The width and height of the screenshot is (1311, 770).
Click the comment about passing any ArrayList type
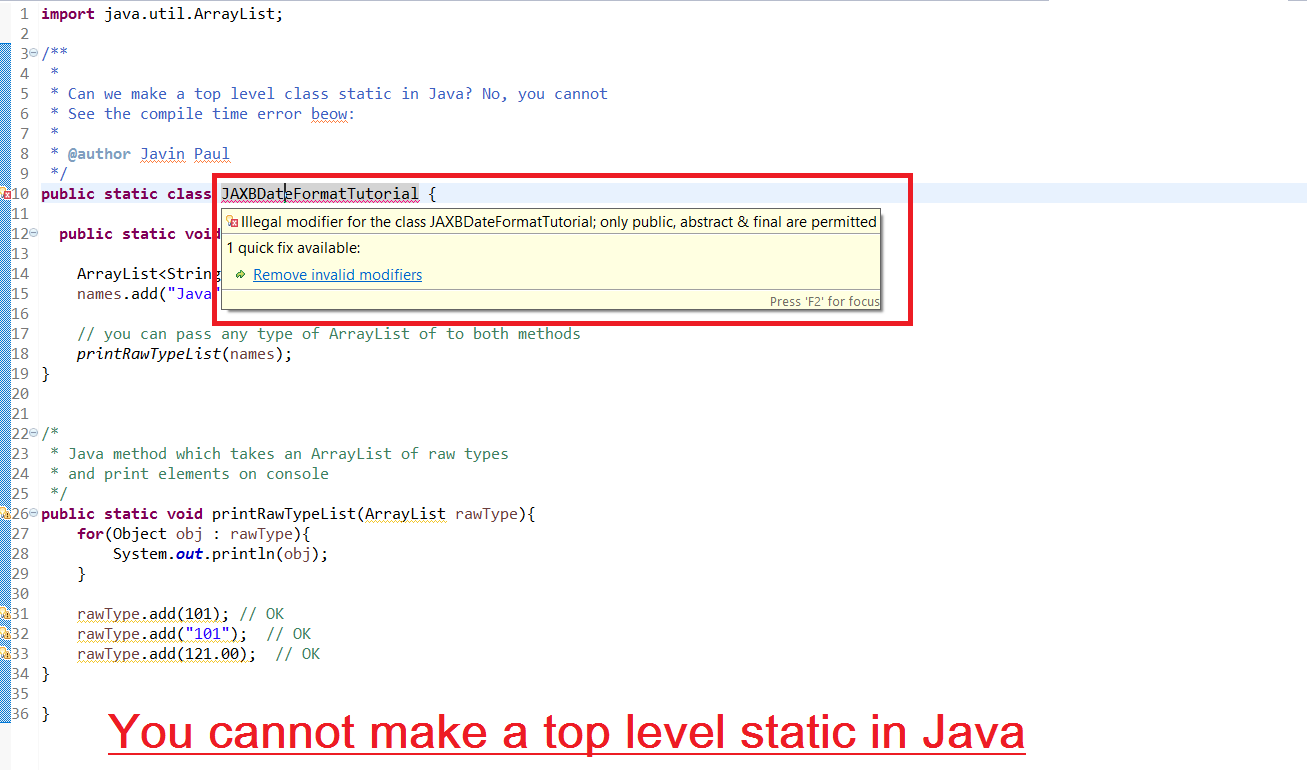[329, 334]
